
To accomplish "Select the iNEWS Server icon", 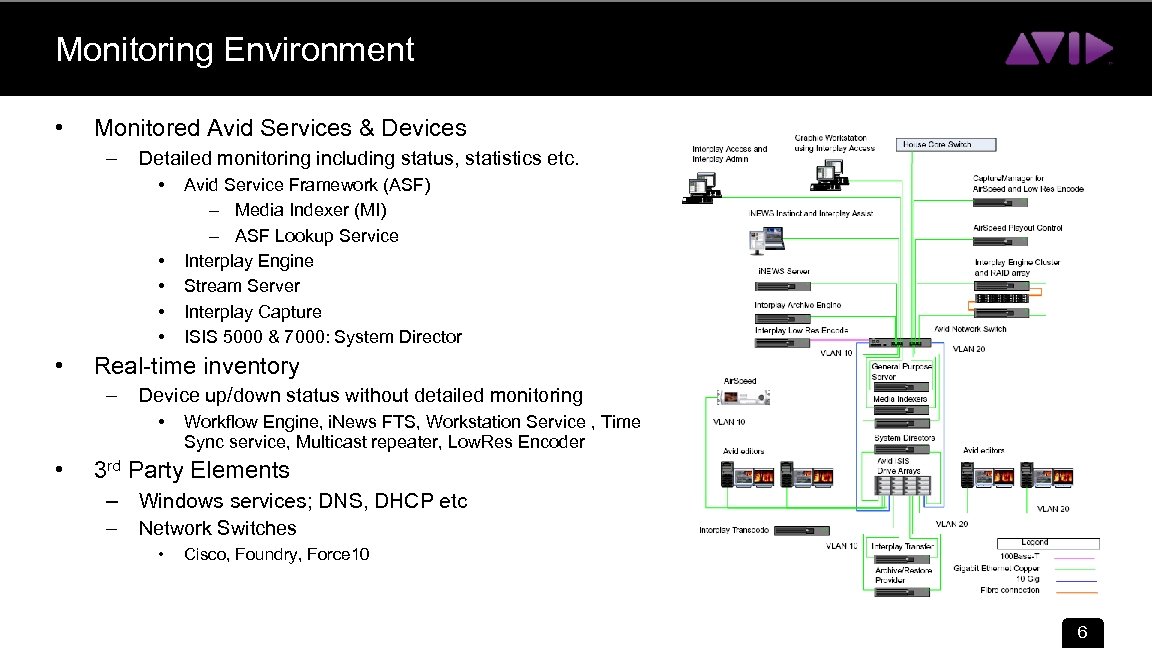I will click(x=782, y=286).
